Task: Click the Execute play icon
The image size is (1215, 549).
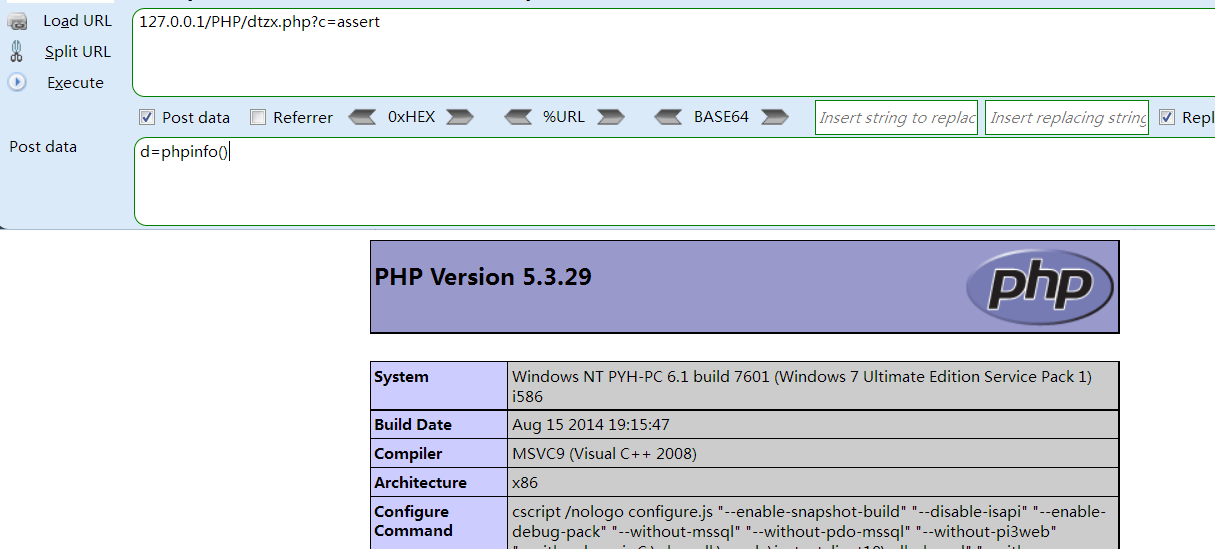Action: pyautogui.click(x=17, y=82)
